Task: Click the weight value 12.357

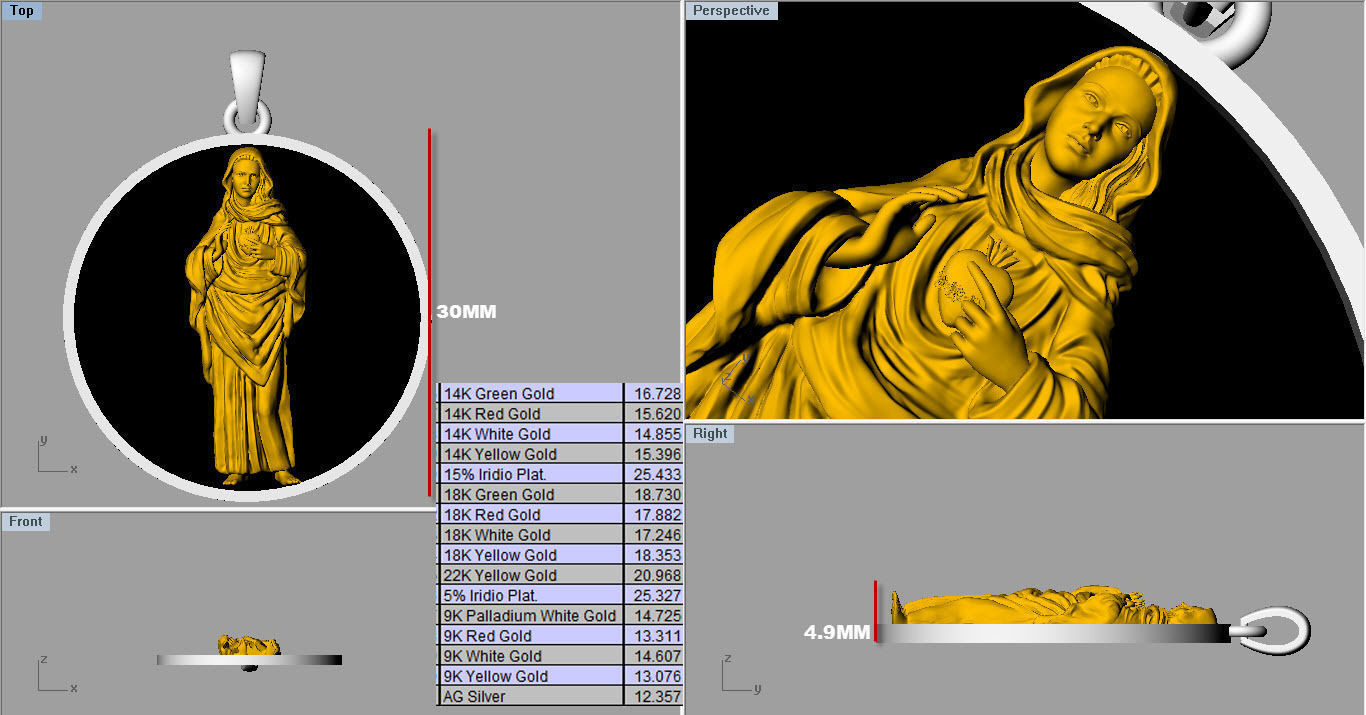Action: pyautogui.click(x=657, y=696)
